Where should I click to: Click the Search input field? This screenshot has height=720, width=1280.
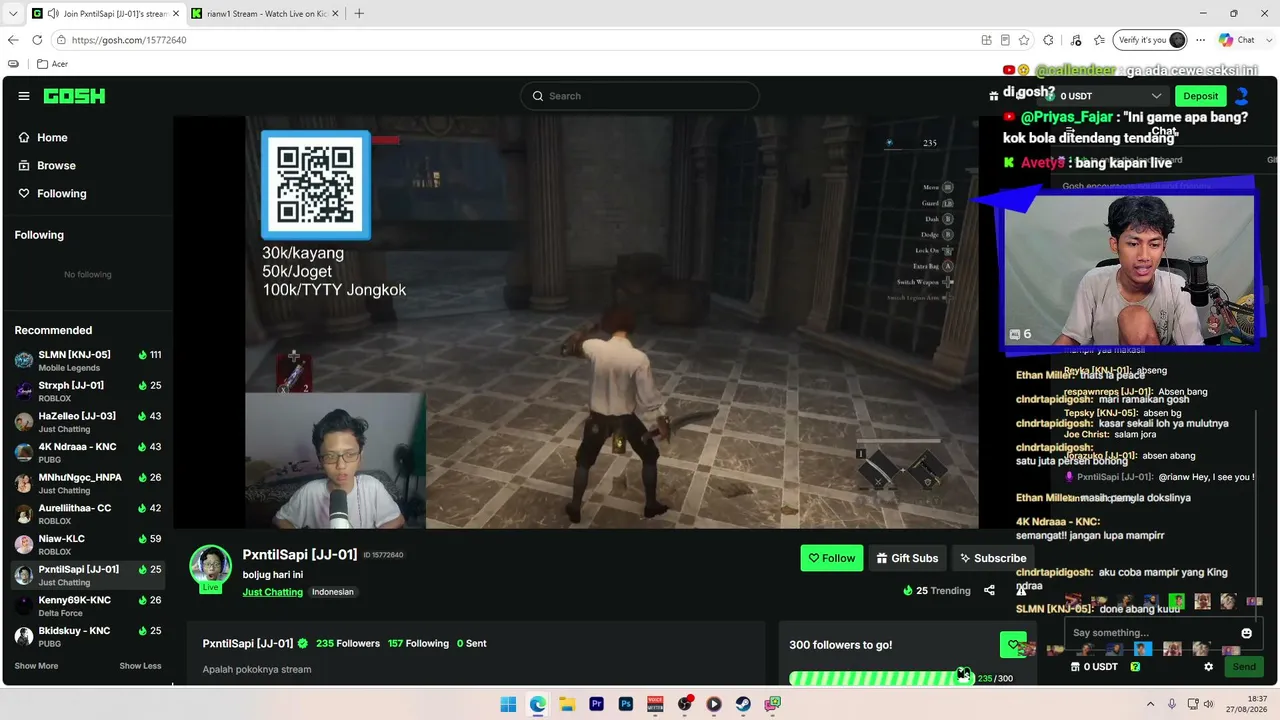640,96
